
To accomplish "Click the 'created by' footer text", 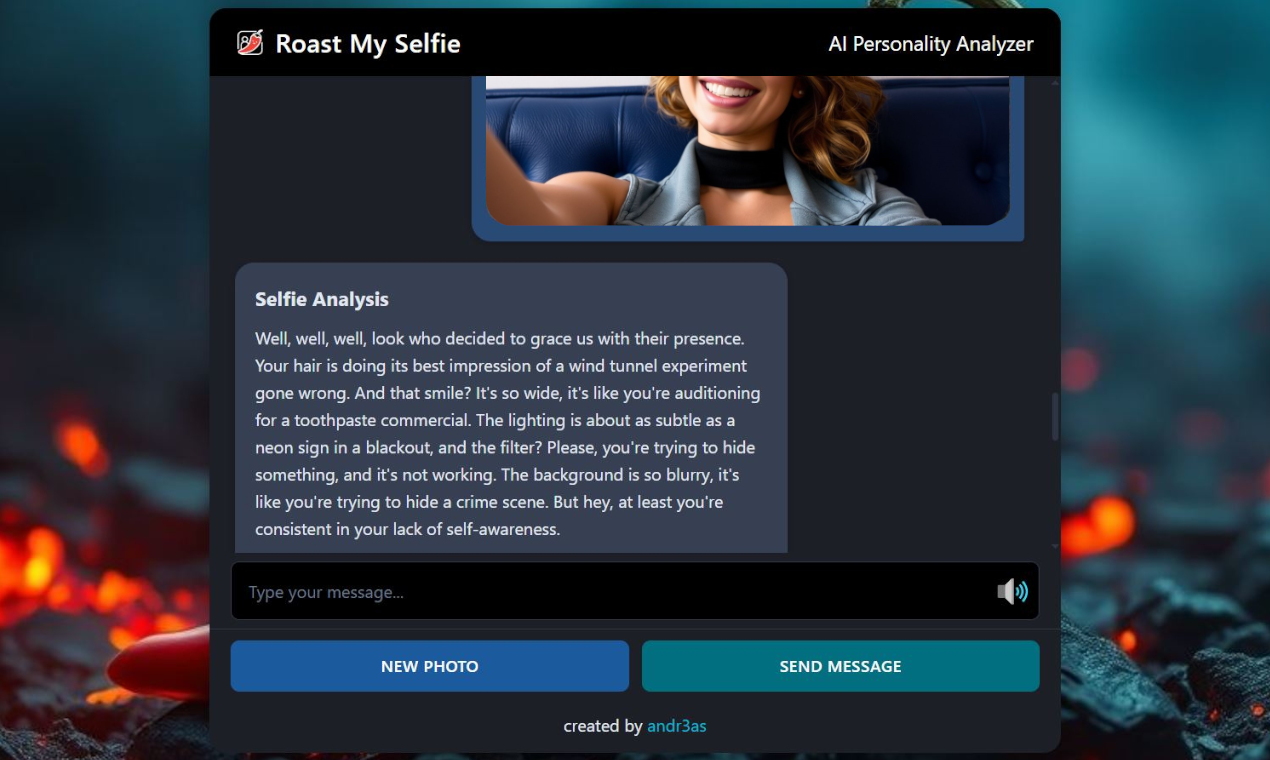I will click(603, 726).
